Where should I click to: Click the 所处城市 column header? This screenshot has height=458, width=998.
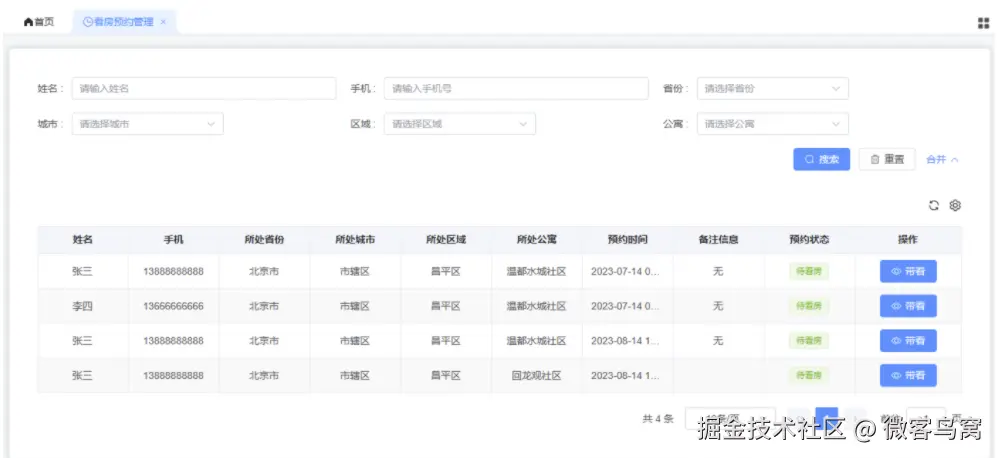355,240
